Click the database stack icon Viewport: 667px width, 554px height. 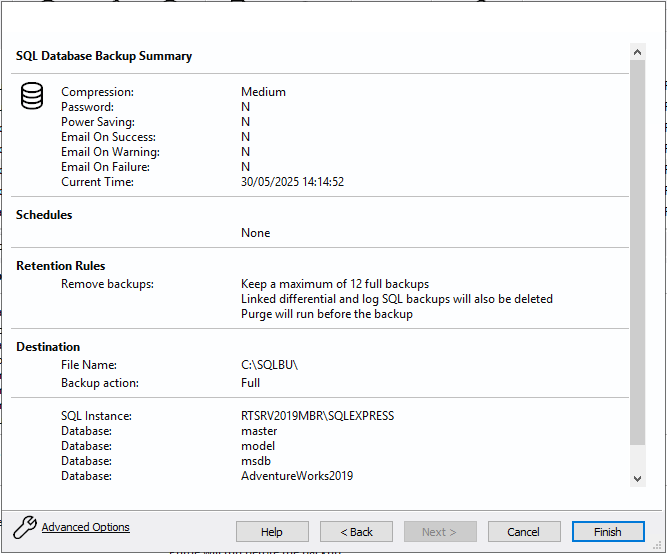click(x=32, y=97)
